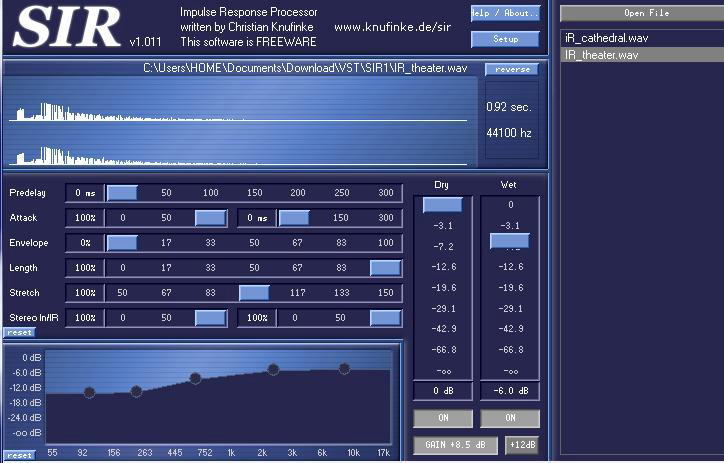Click the Stereo In 100% value field

pos(85,318)
